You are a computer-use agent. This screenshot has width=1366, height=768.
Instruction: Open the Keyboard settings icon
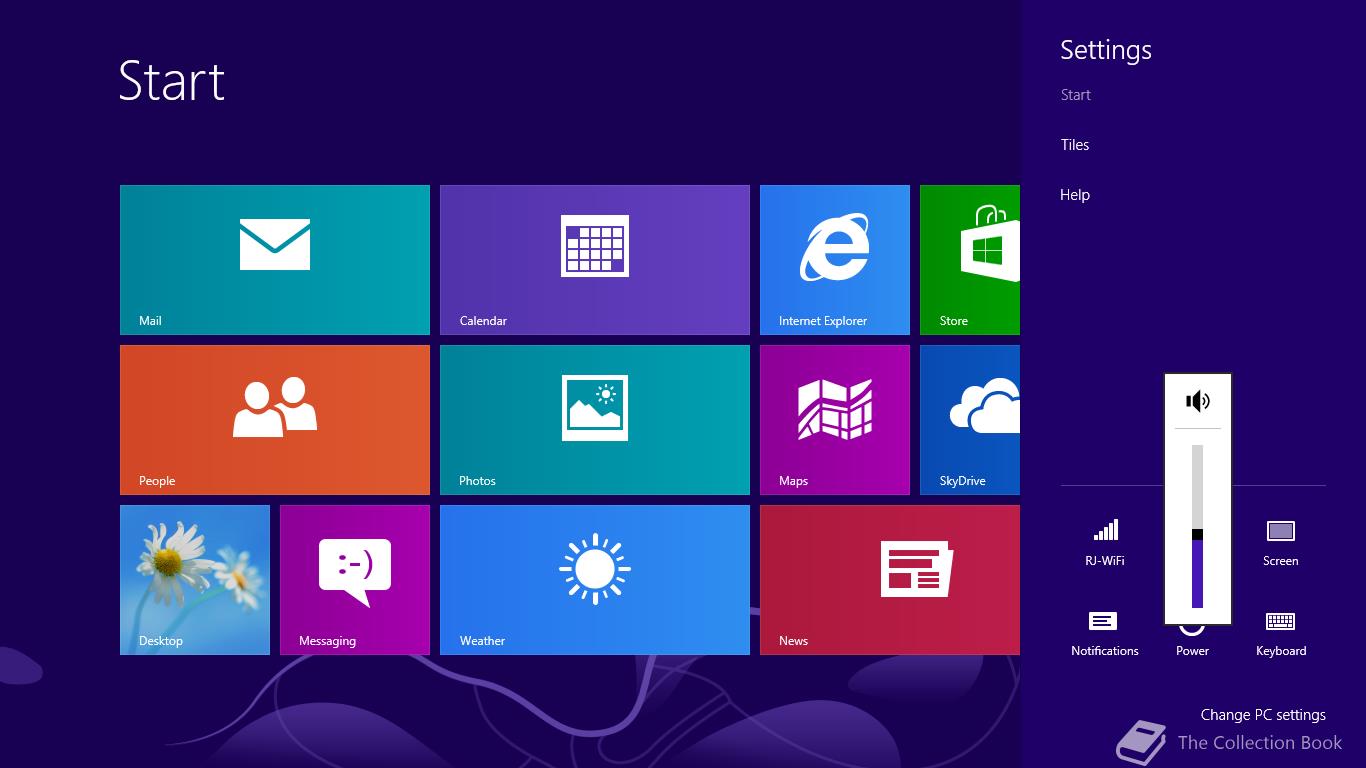(x=1281, y=632)
